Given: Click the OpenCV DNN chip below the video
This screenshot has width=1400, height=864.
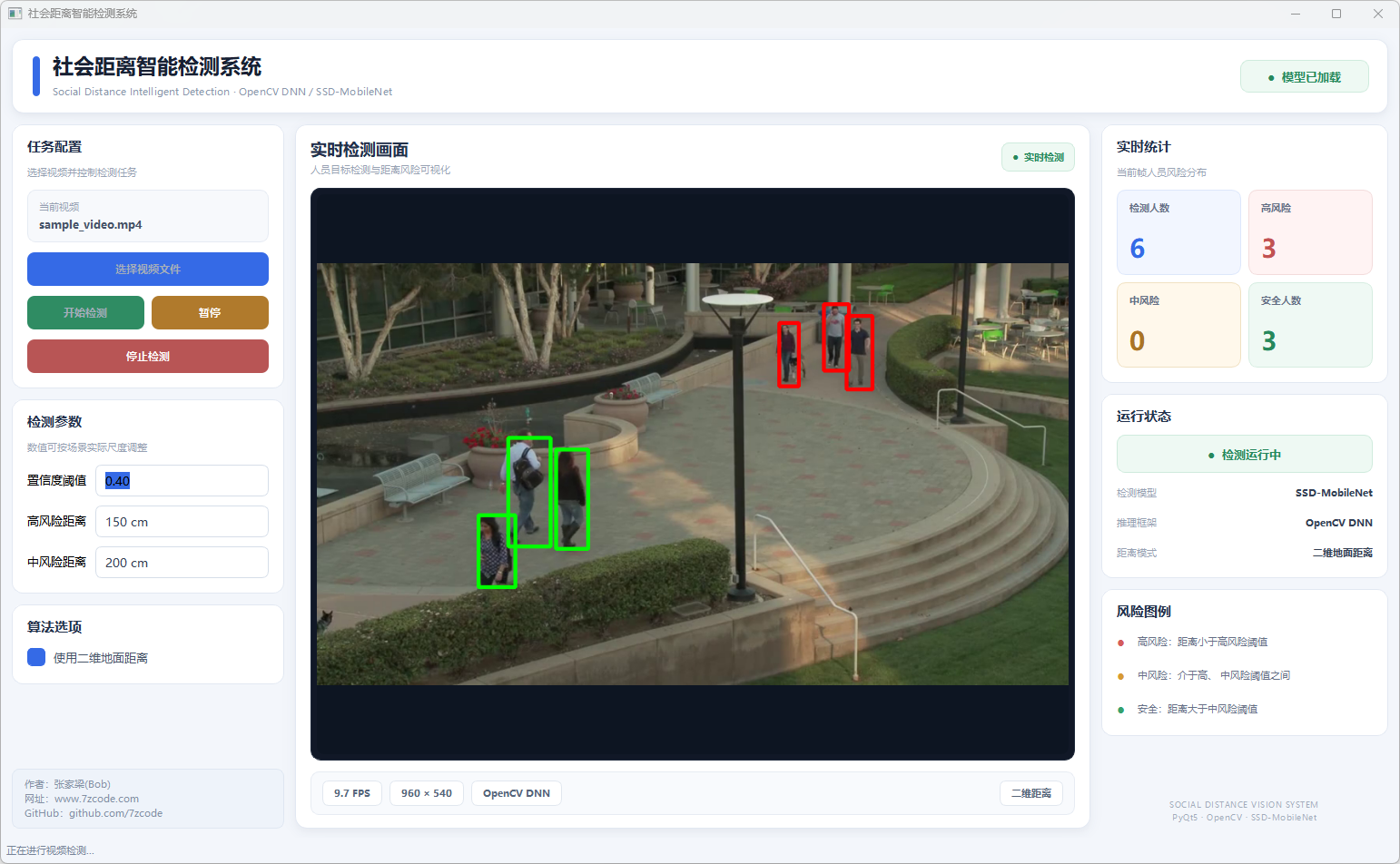Looking at the screenshot, I should (x=517, y=793).
